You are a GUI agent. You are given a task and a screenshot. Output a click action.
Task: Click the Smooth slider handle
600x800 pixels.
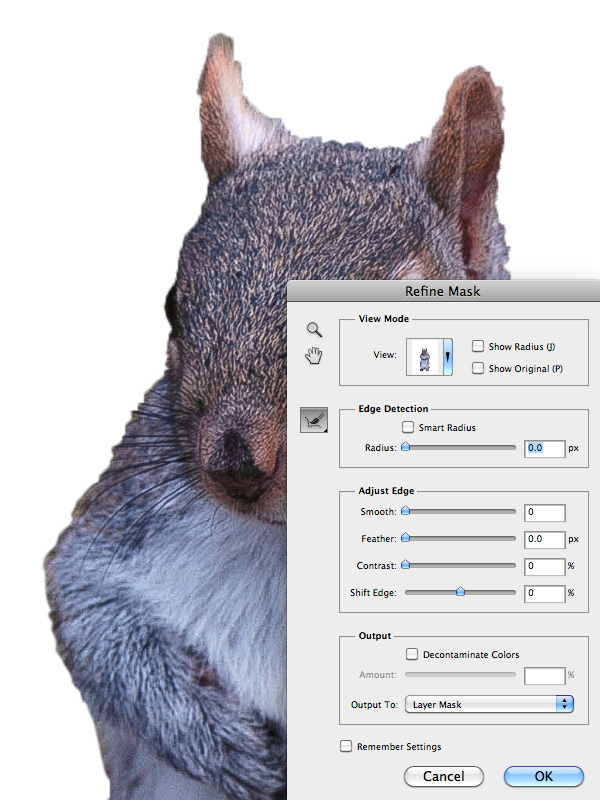(x=406, y=511)
